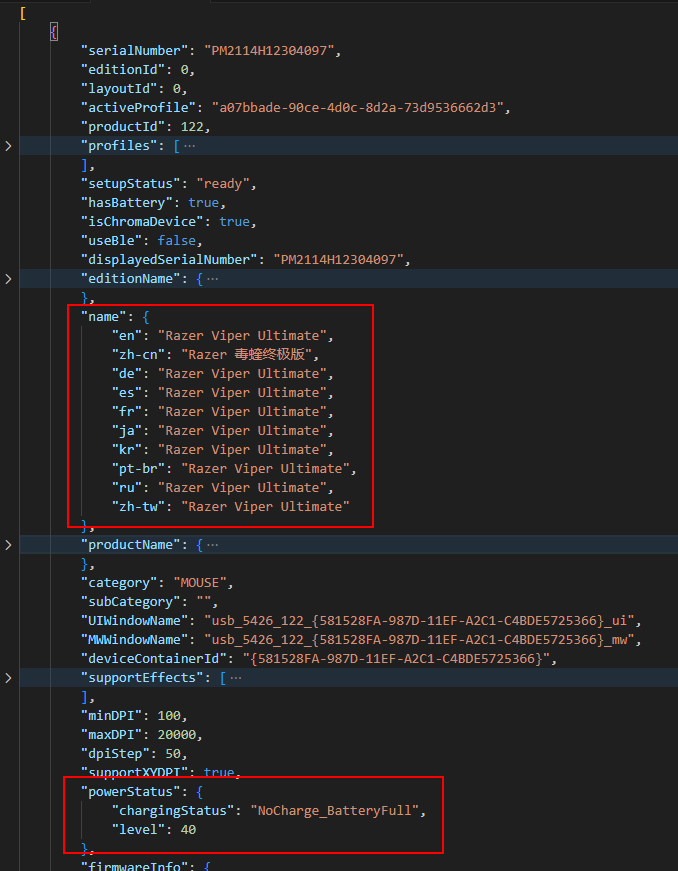Click the activeProfile GUID value a07bbade-90ce...

tap(358, 108)
